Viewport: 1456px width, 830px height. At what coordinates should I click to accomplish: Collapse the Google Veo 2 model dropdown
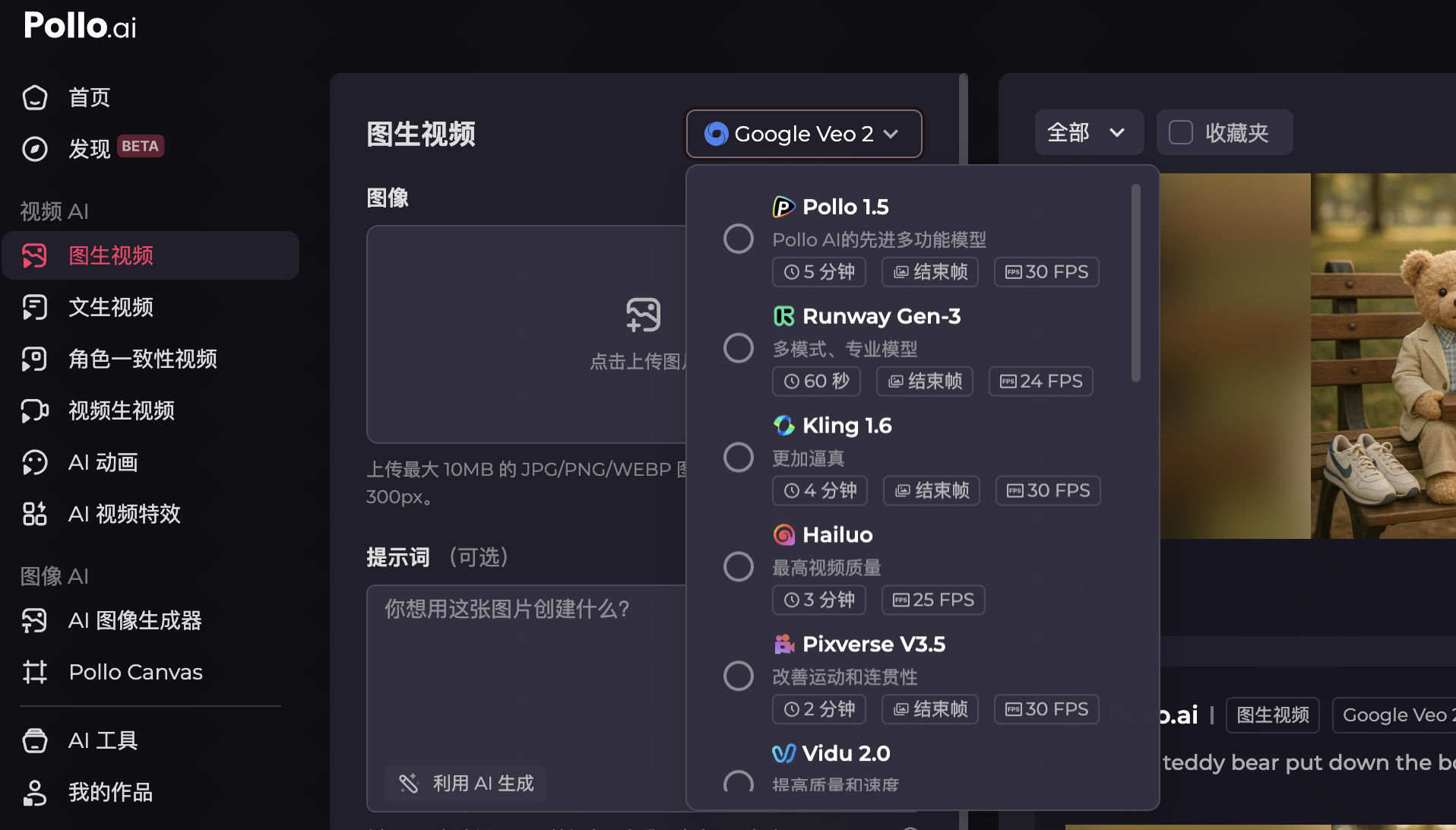[804, 134]
